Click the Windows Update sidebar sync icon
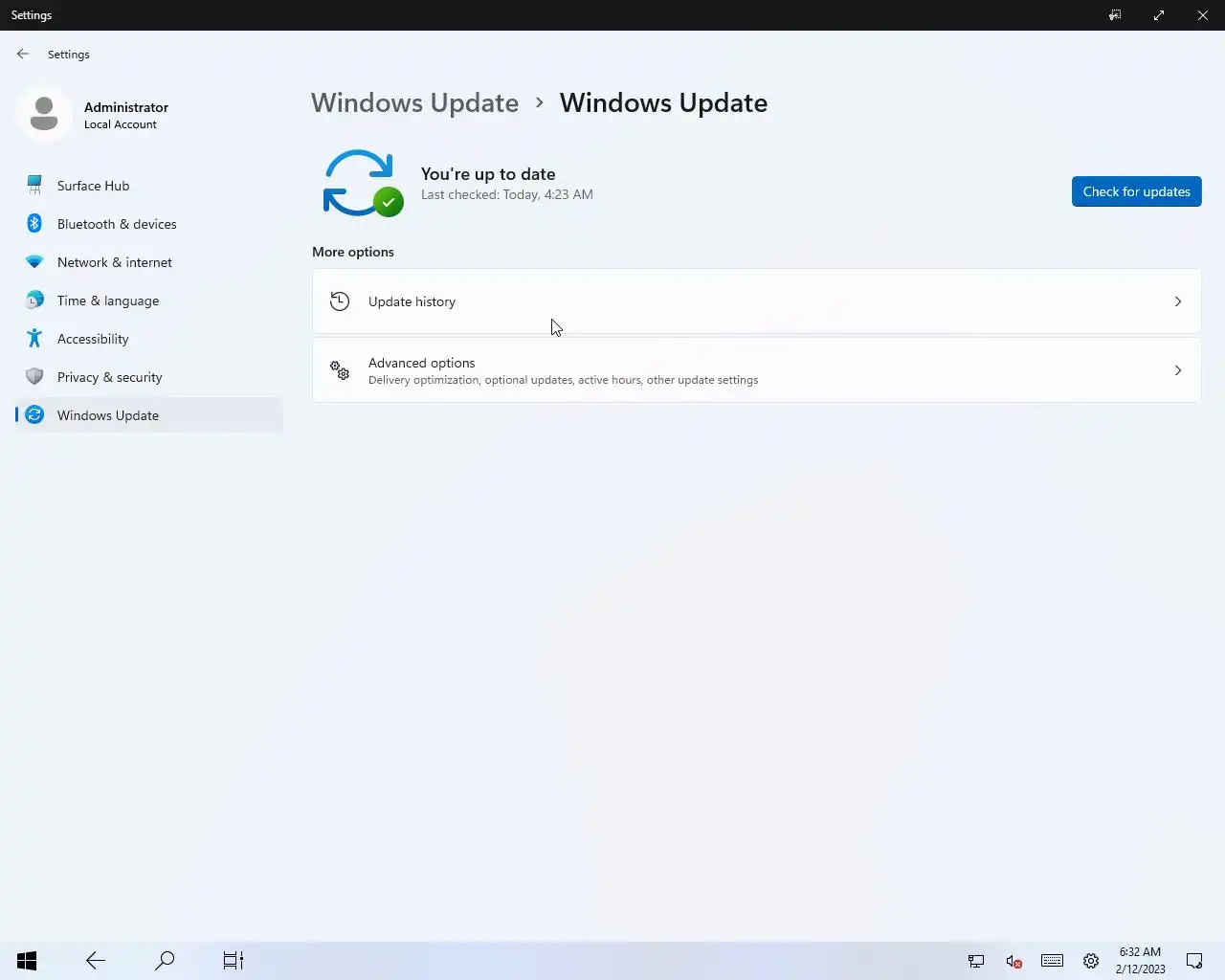 tap(34, 414)
